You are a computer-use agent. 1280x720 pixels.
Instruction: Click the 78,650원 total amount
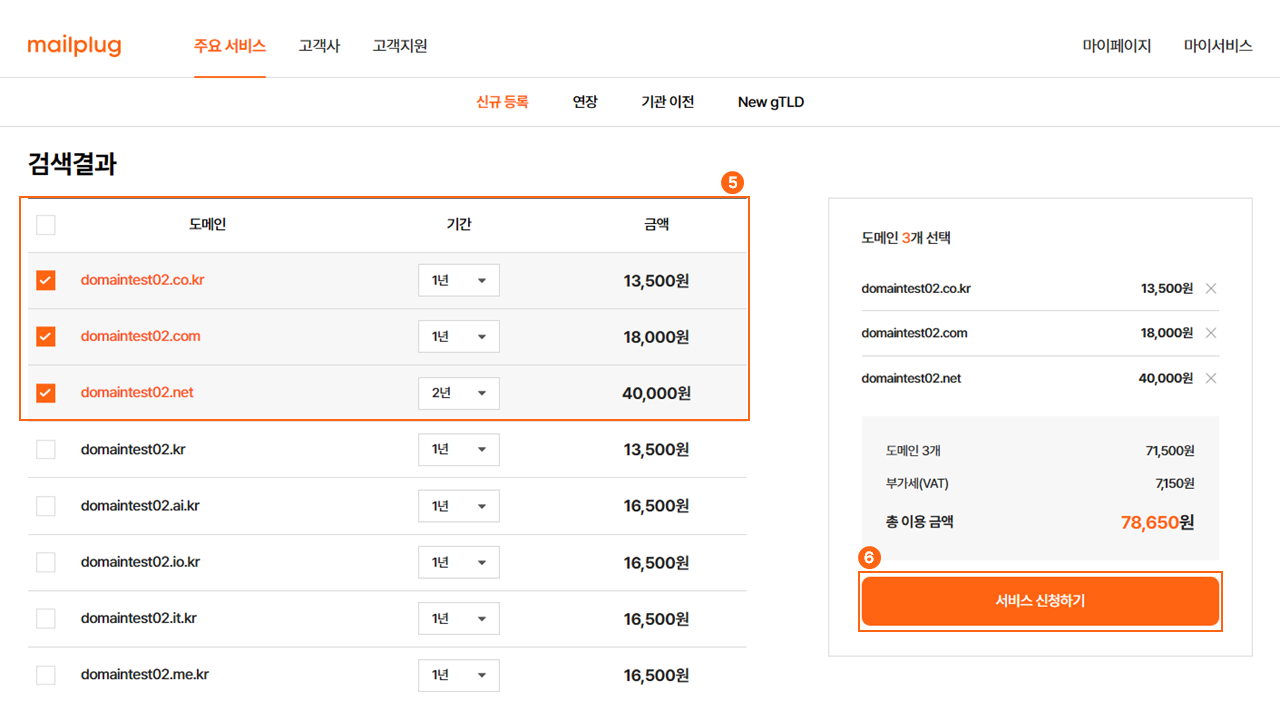pyautogui.click(x=1157, y=522)
